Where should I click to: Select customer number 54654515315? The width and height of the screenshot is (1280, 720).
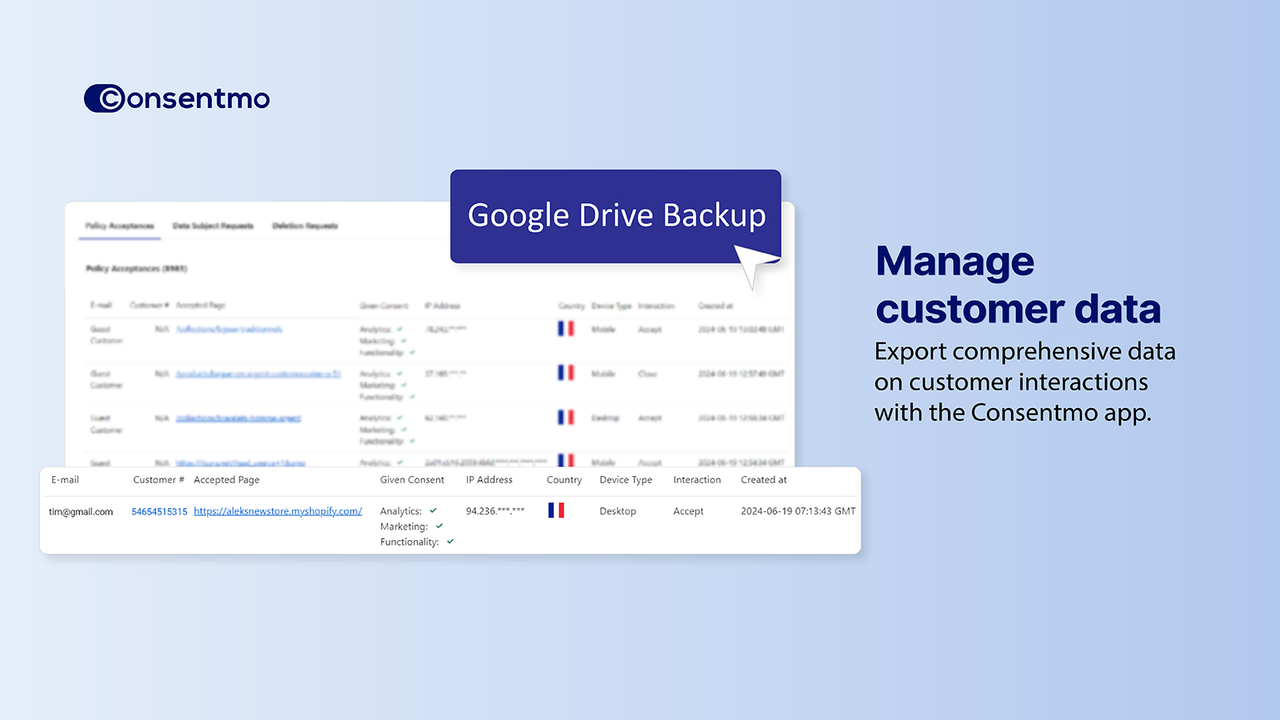coord(159,510)
